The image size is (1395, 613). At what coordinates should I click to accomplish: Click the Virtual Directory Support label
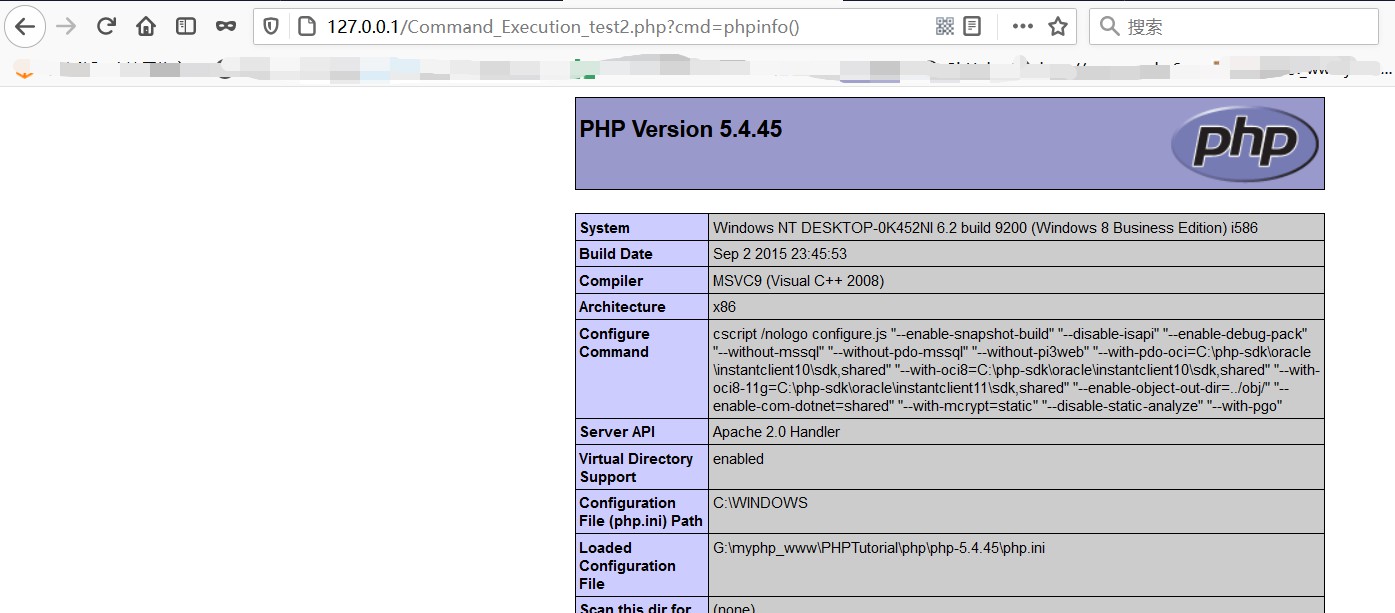(x=636, y=468)
